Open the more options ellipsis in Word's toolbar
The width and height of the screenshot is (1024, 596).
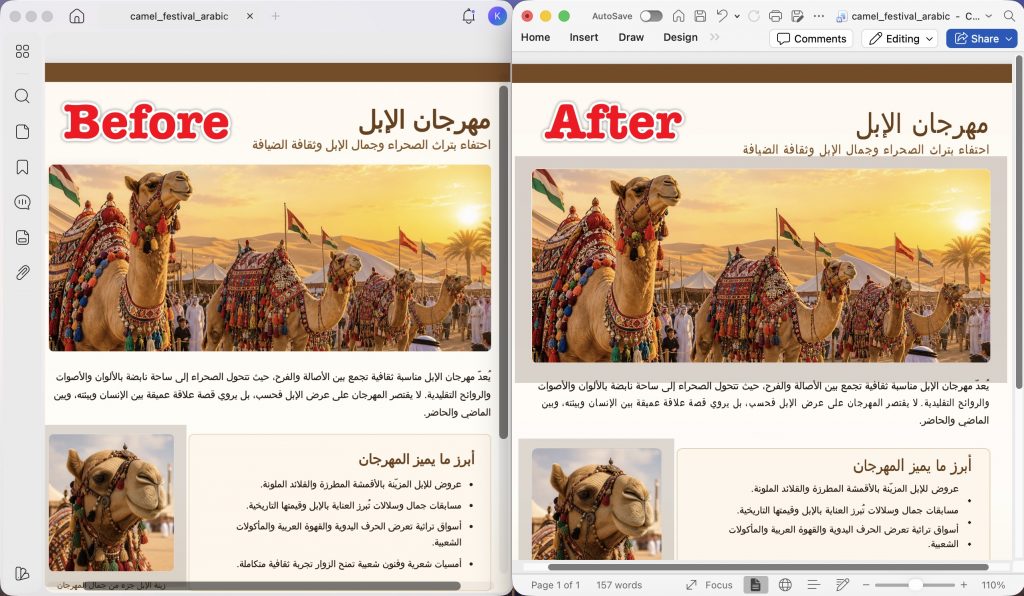[x=818, y=16]
